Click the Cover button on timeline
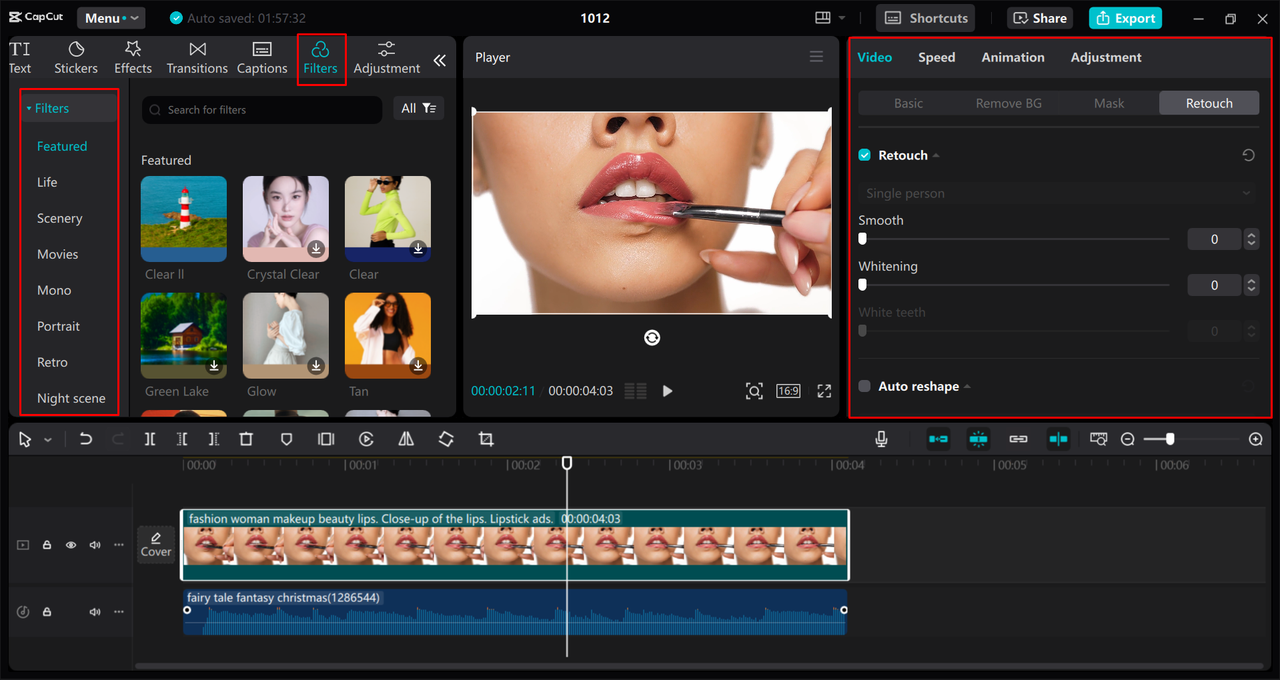 pos(156,544)
